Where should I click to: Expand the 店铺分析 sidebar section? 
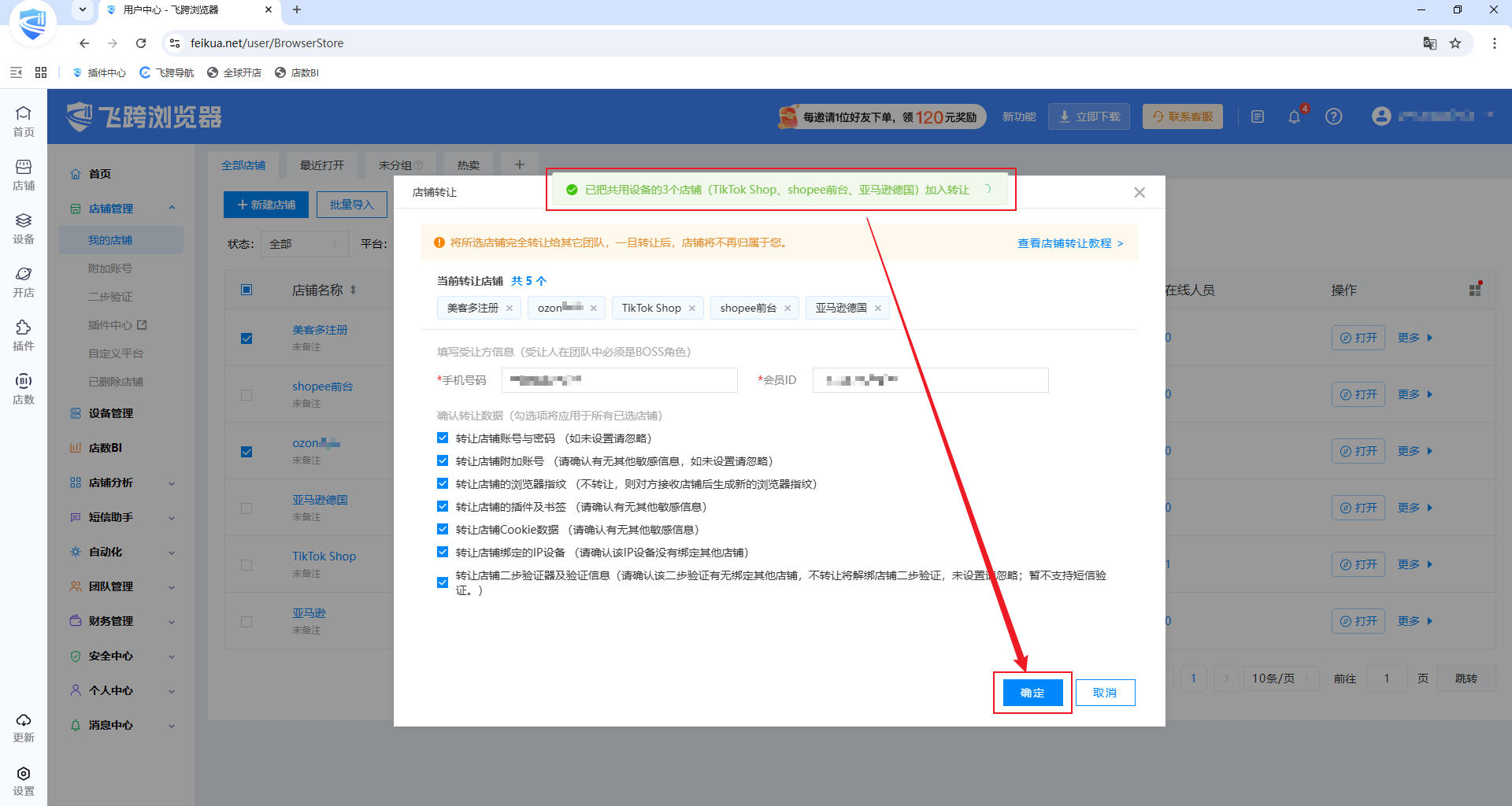pyautogui.click(x=172, y=483)
